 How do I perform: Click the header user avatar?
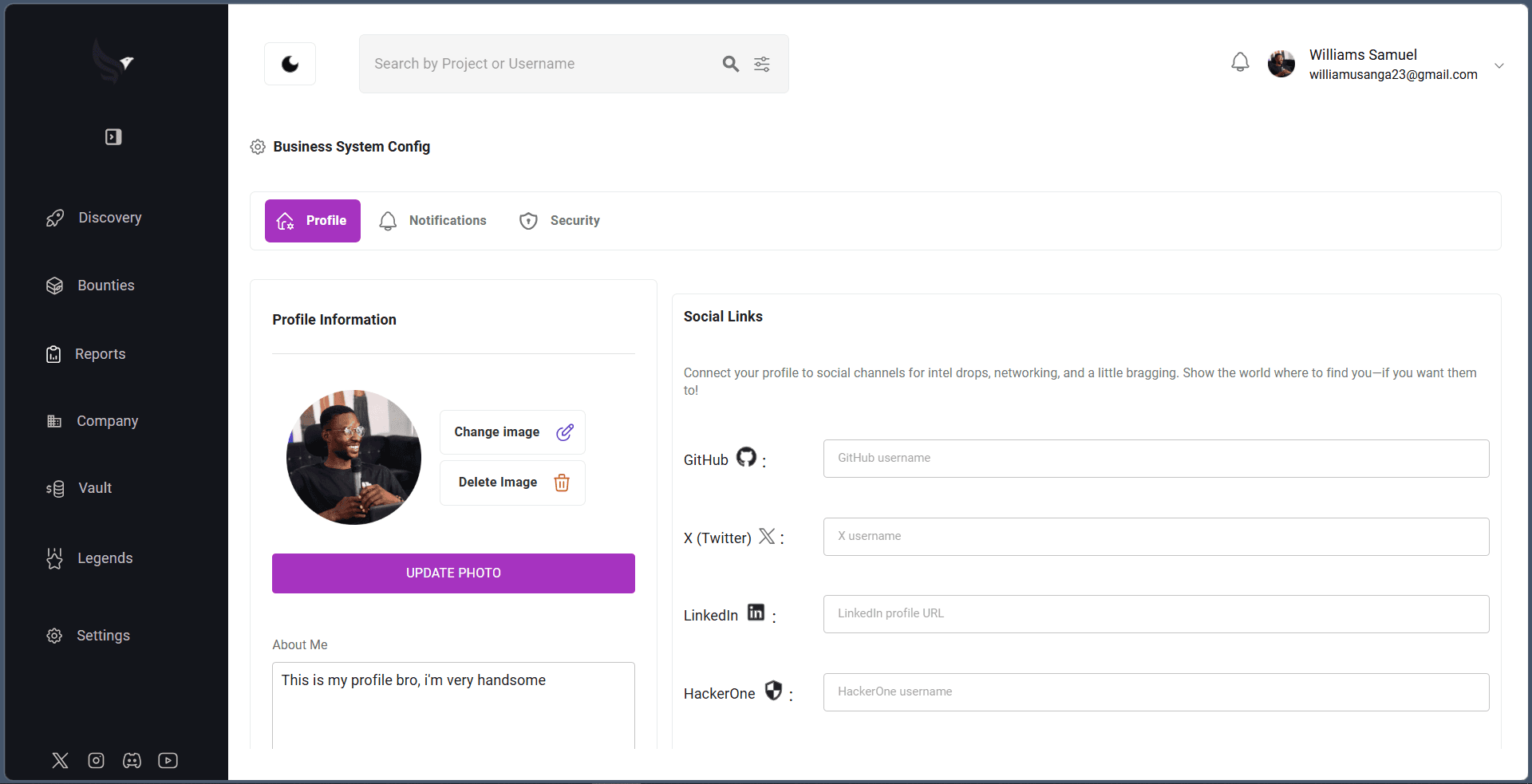point(1281,64)
